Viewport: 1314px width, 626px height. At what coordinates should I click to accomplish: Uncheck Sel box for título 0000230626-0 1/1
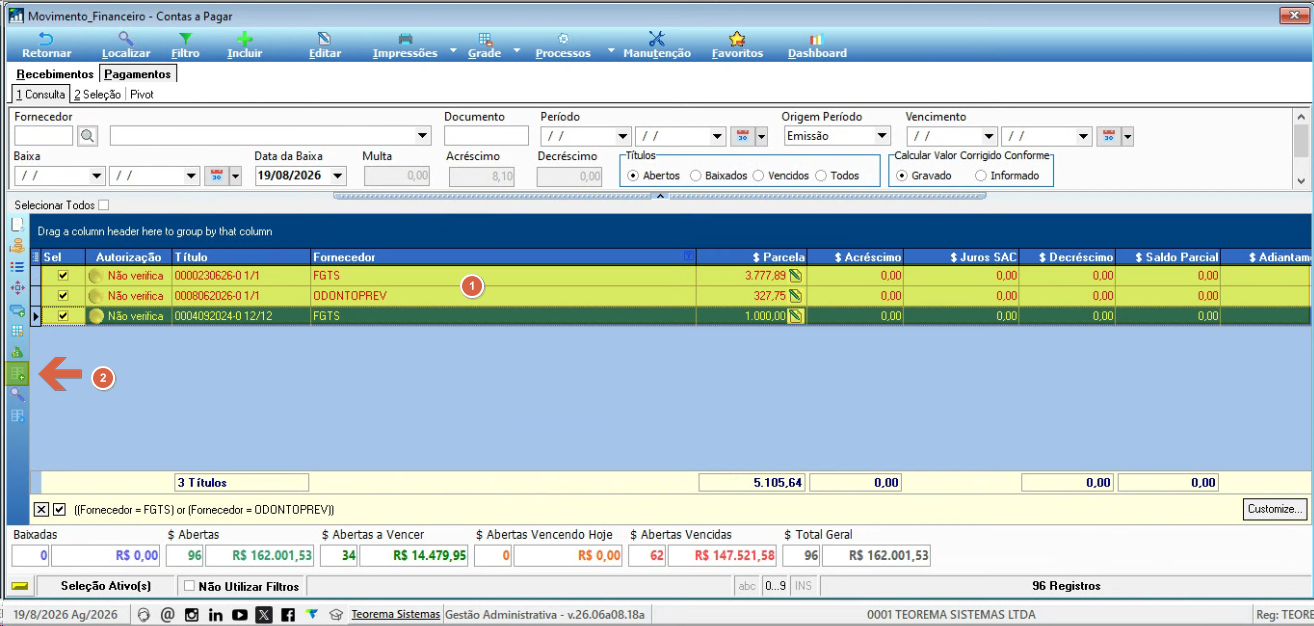pos(63,276)
